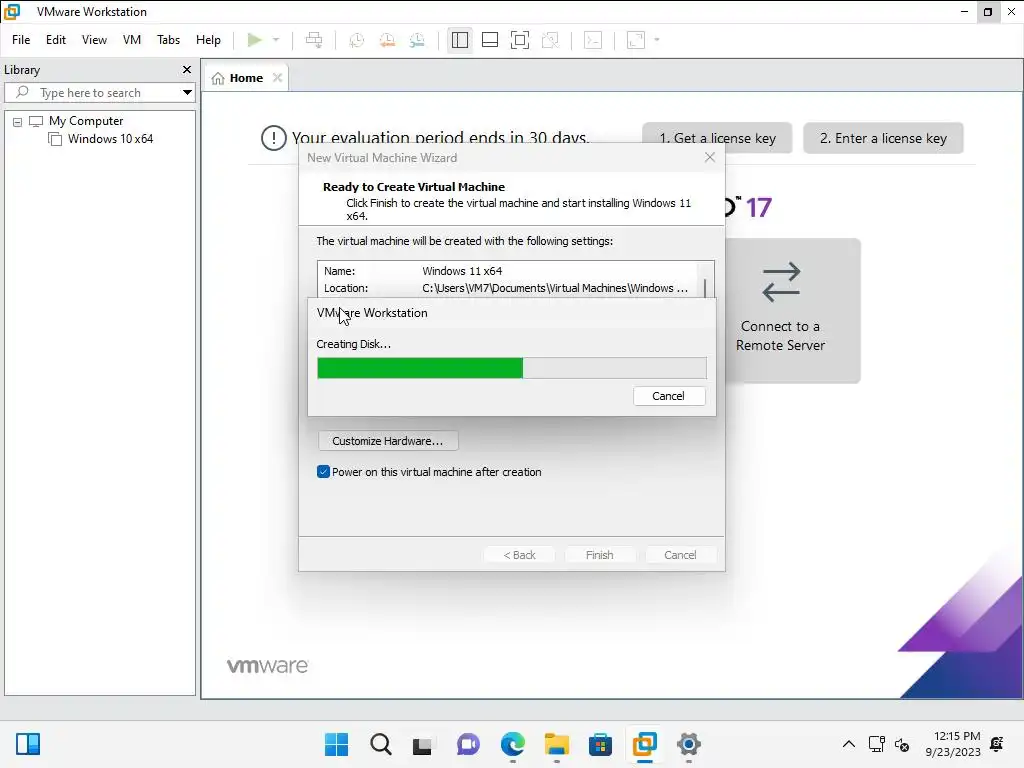This screenshot has height=768, width=1024.
Task: Open taskbar Search
Action: (x=381, y=744)
